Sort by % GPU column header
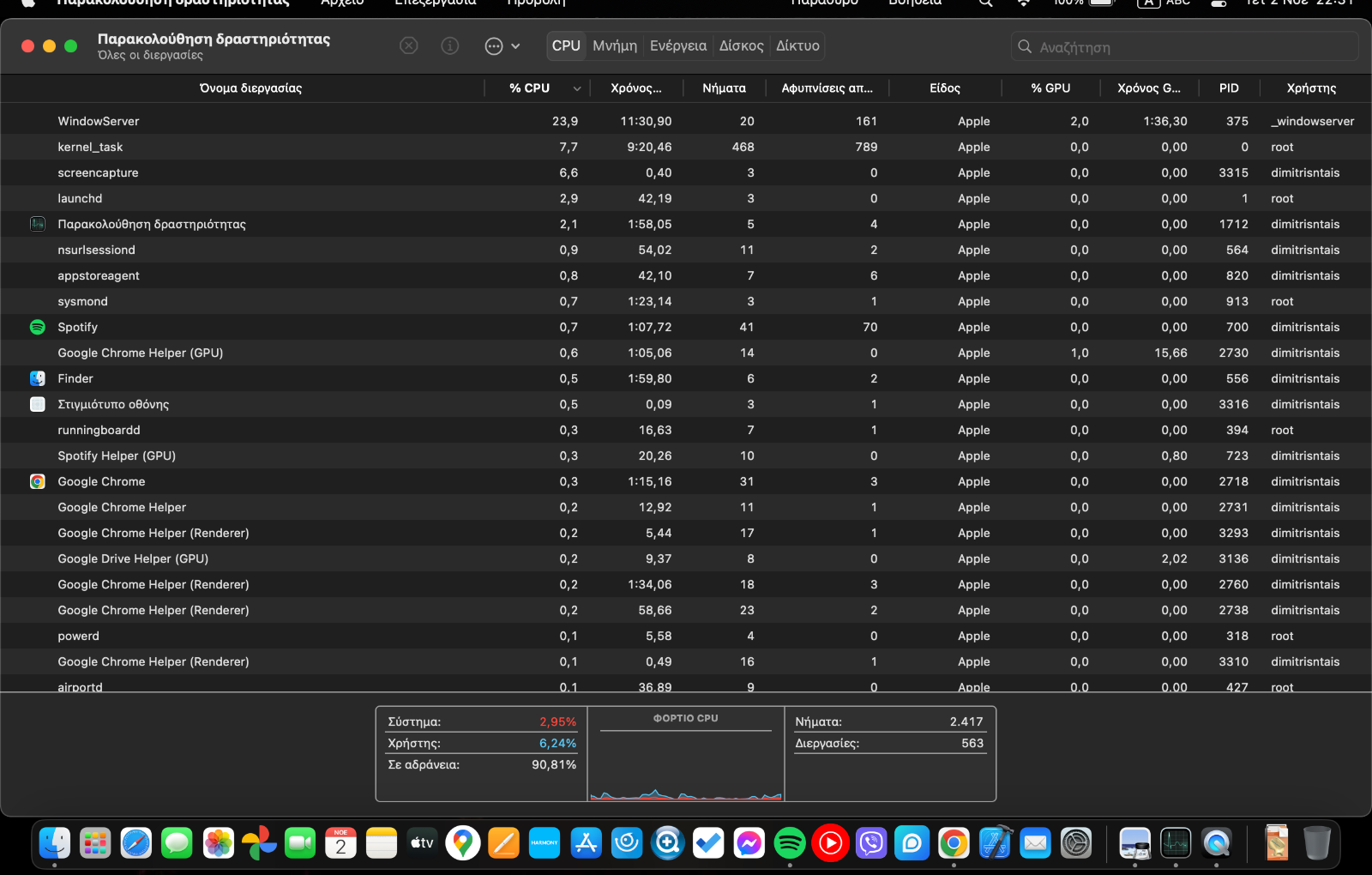 pyautogui.click(x=1050, y=87)
